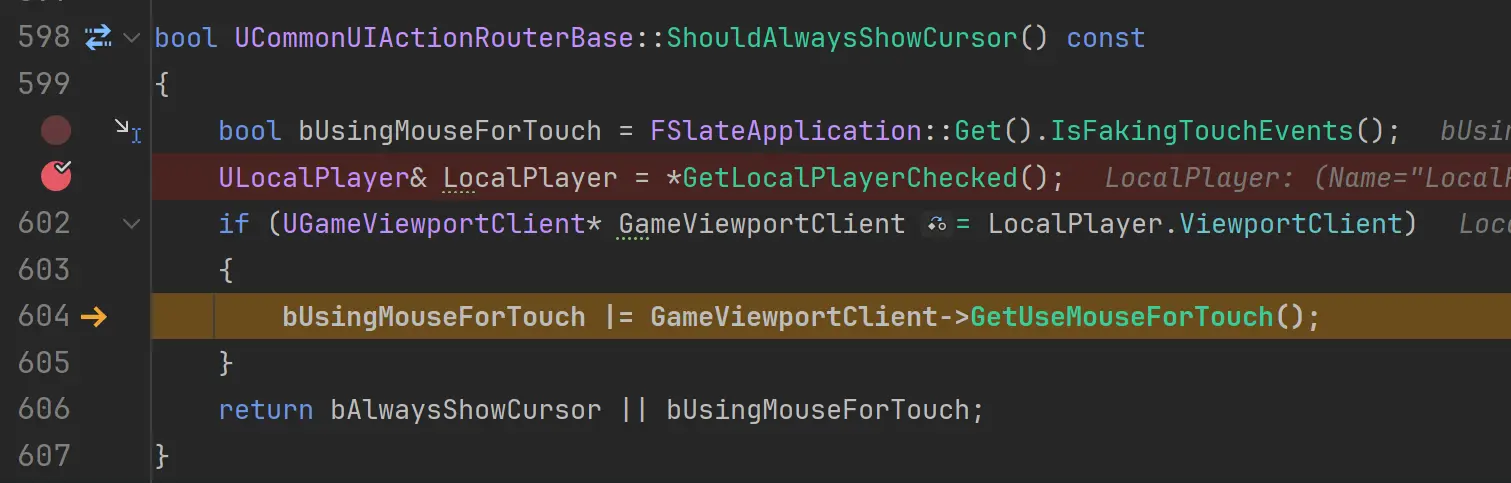The height and width of the screenshot is (483, 1511).
Task: Click the GetLocalPlayerChecked function call
Action: 850,178
